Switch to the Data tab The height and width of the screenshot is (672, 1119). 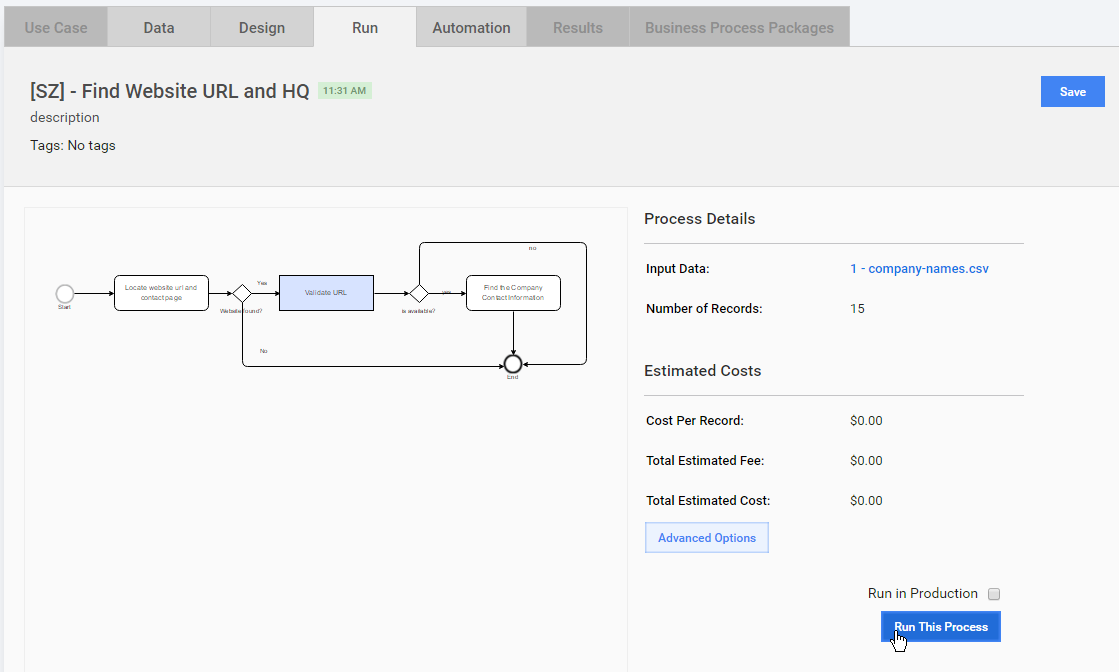coord(158,27)
